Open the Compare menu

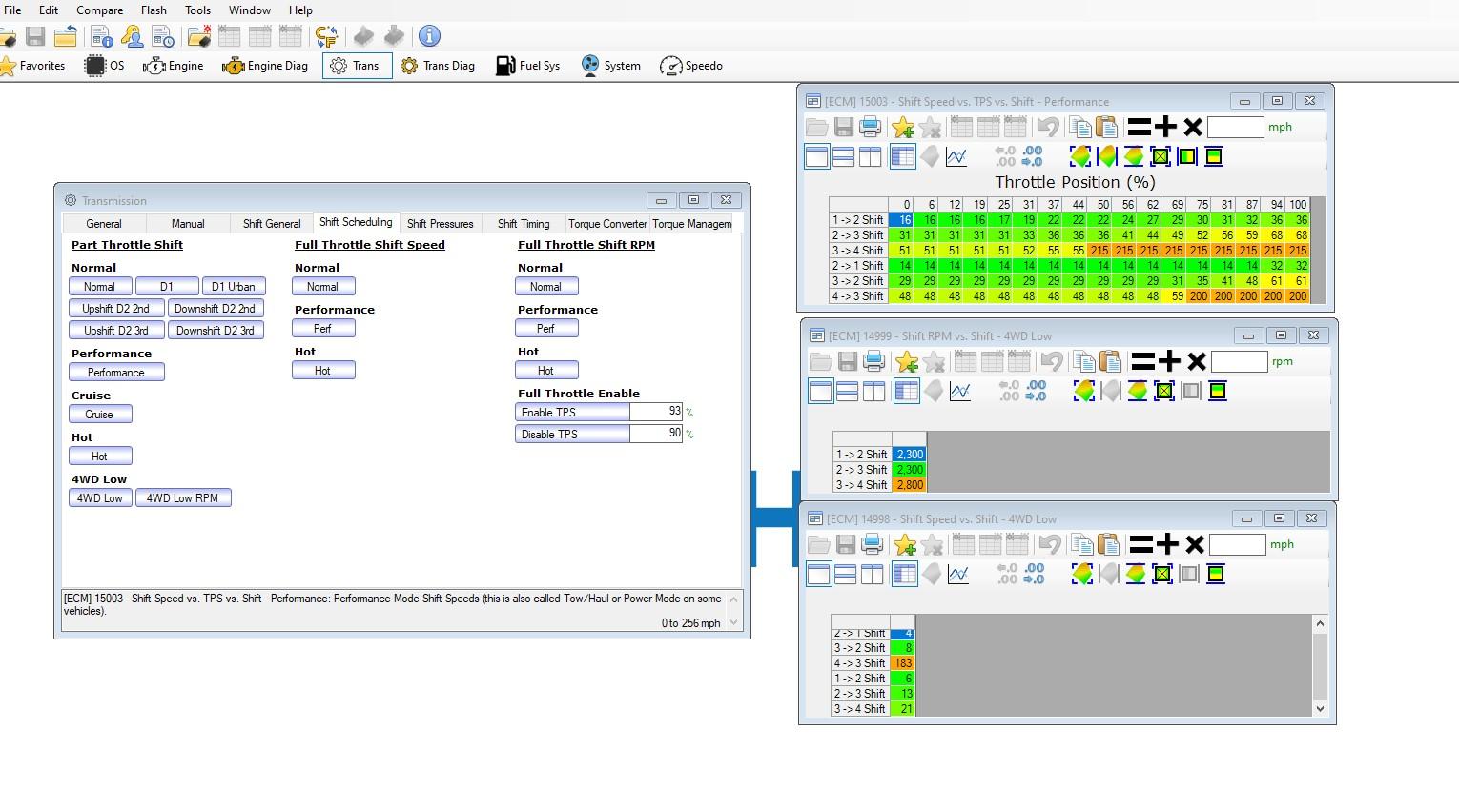(99, 10)
